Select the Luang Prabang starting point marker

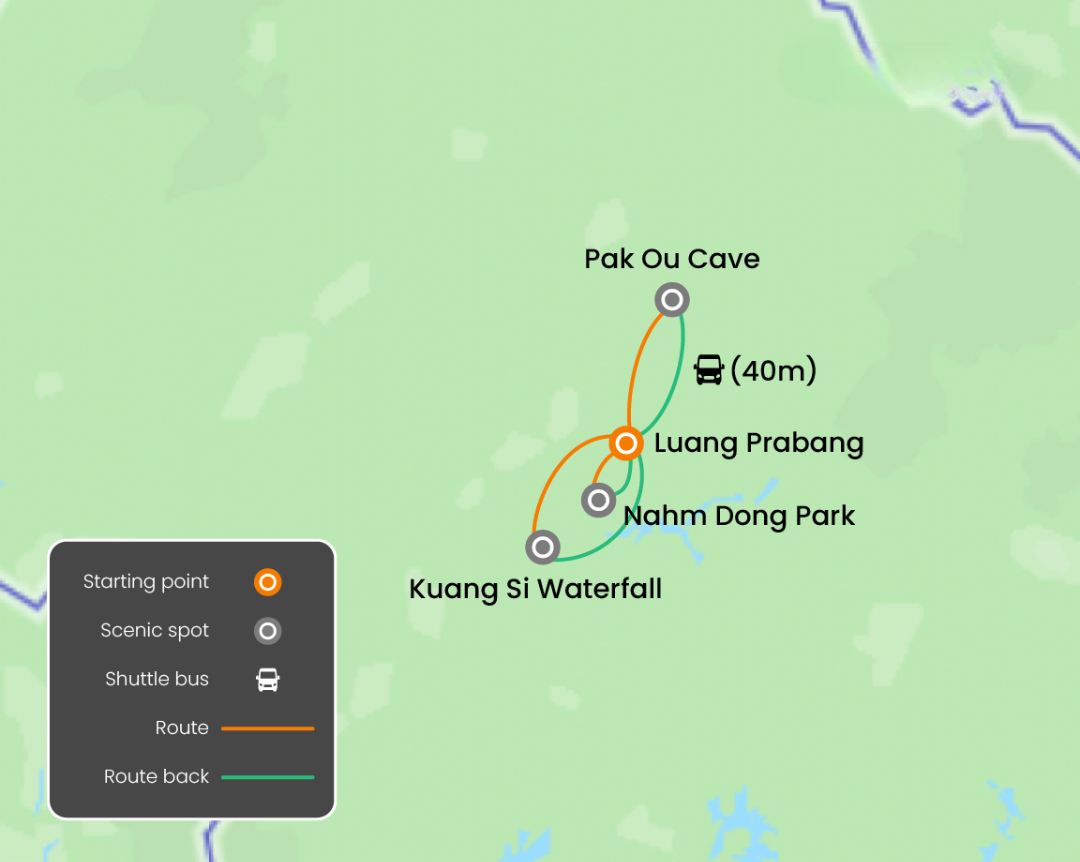click(626, 443)
